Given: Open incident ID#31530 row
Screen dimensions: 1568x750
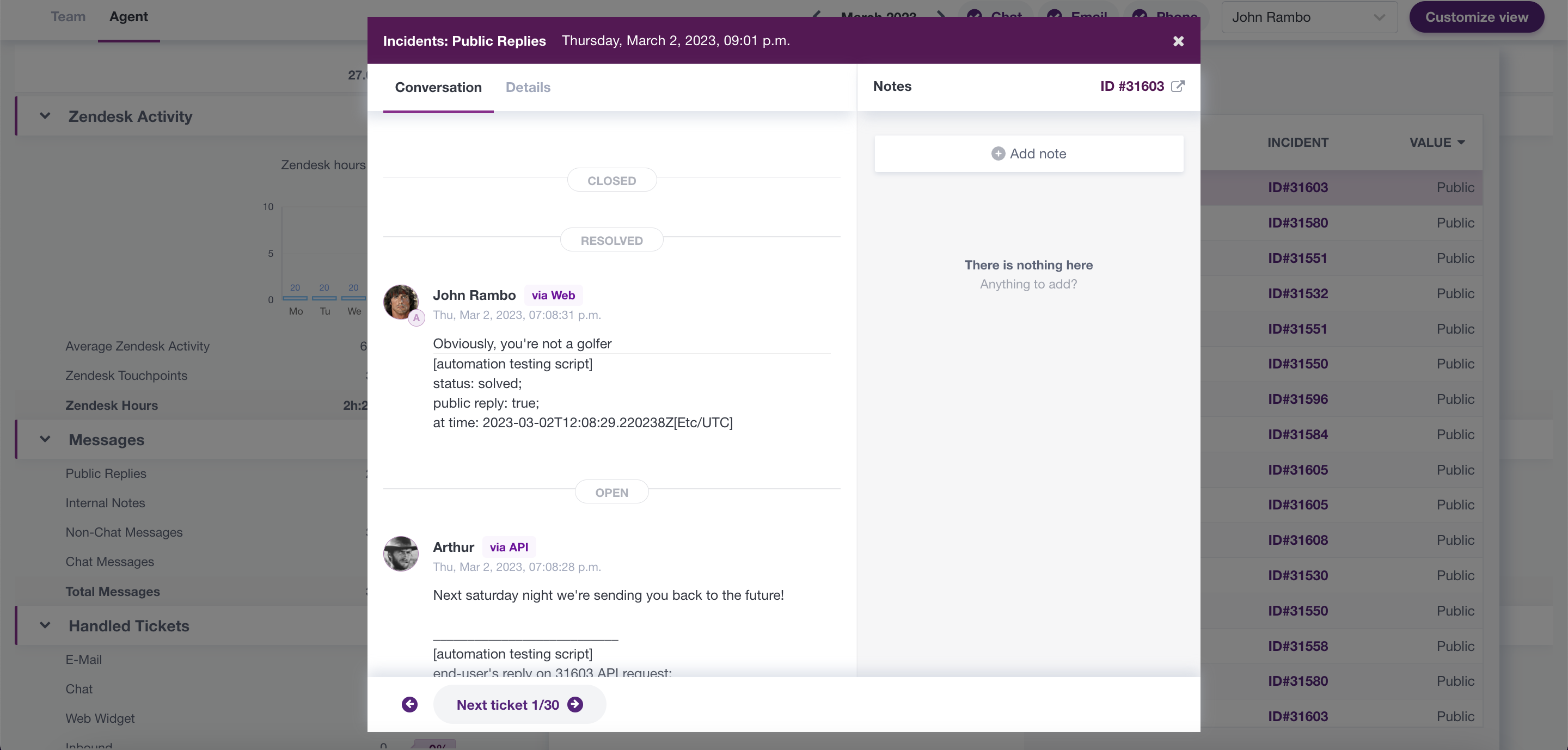Looking at the screenshot, I should (1298, 575).
